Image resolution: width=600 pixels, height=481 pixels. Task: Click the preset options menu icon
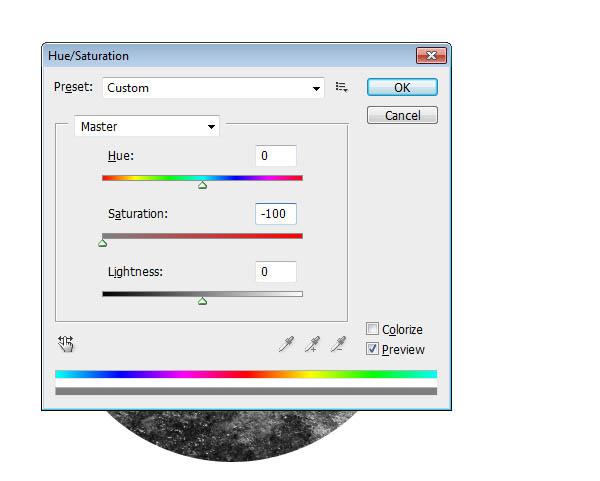(341, 88)
